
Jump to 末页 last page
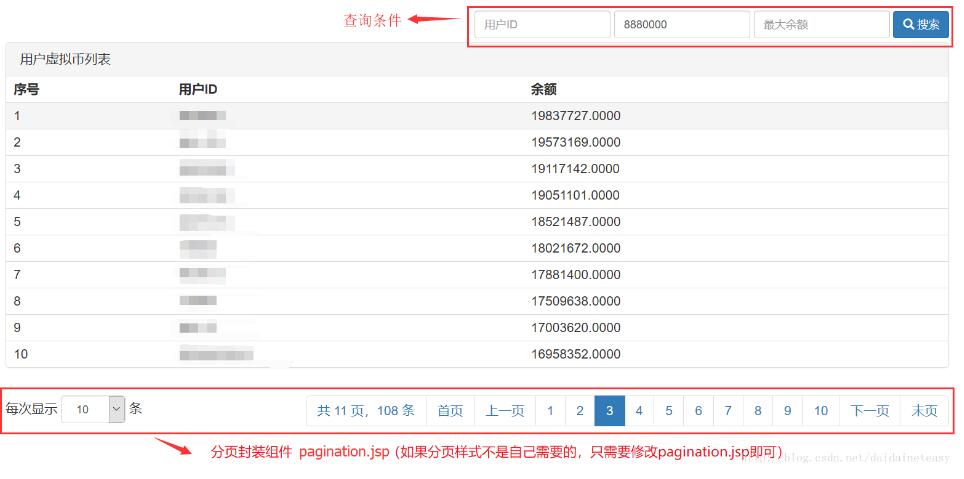pyautogui.click(x=925, y=410)
